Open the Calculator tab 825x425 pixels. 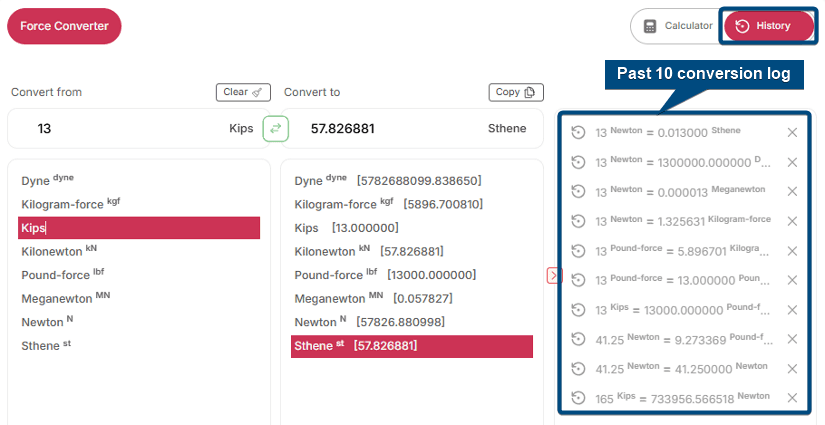pyautogui.click(x=679, y=26)
